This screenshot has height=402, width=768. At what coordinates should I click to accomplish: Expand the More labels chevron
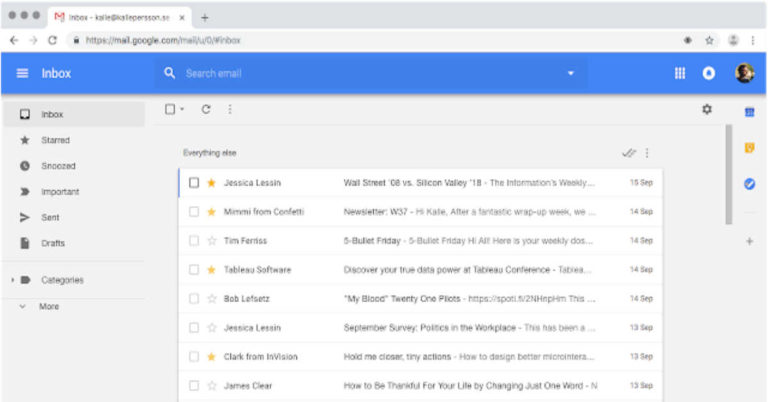pos(23,307)
